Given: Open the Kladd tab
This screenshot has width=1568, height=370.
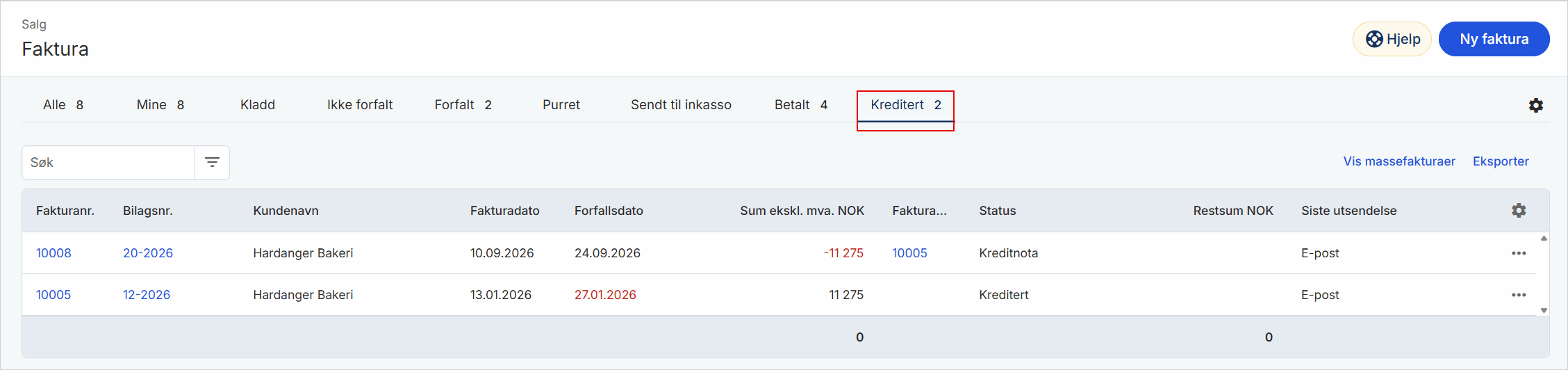Looking at the screenshot, I should pos(258,104).
